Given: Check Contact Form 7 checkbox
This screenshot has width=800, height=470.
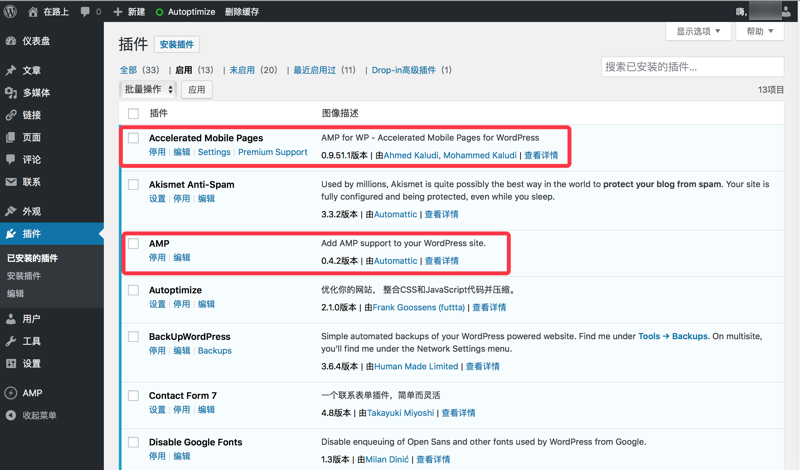Looking at the screenshot, I should pyautogui.click(x=133, y=395).
